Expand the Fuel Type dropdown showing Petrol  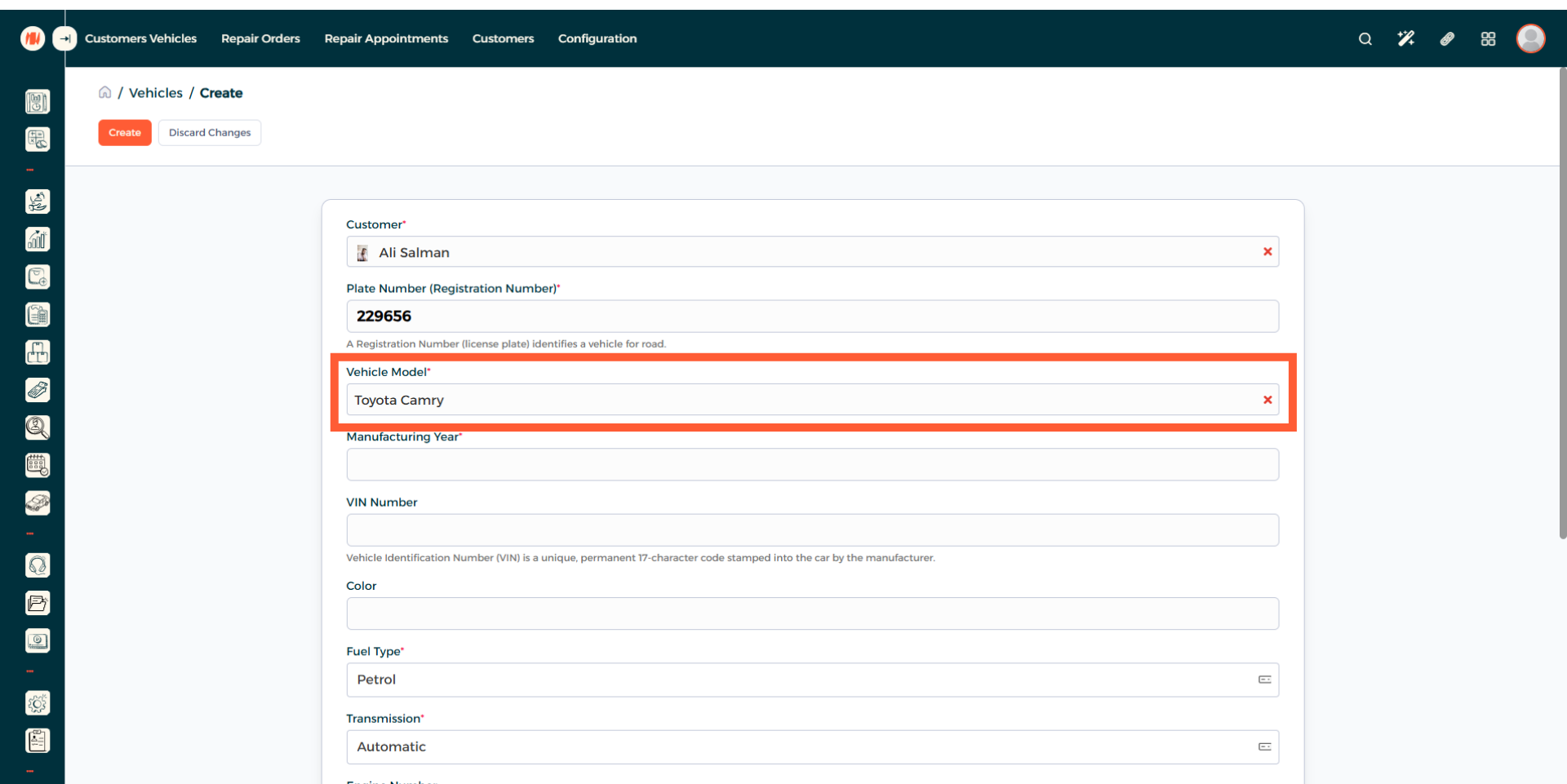click(x=812, y=680)
